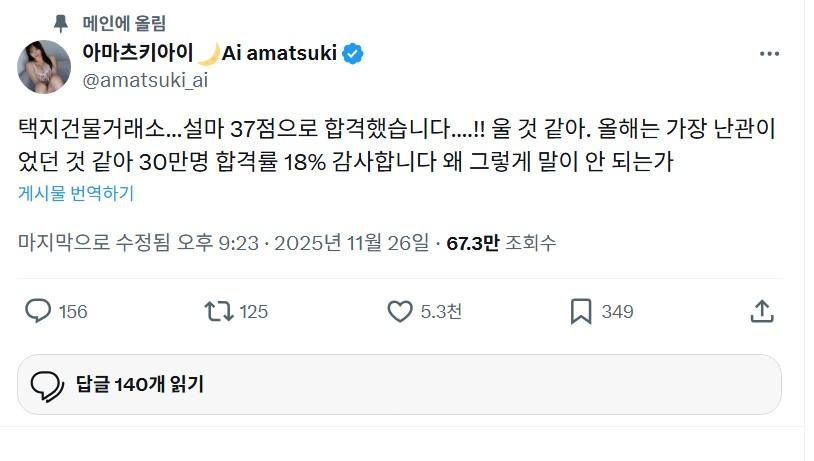Open the @amatsuki_ai handle link
Viewport: 814px width, 461px height.
click(143, 79)
